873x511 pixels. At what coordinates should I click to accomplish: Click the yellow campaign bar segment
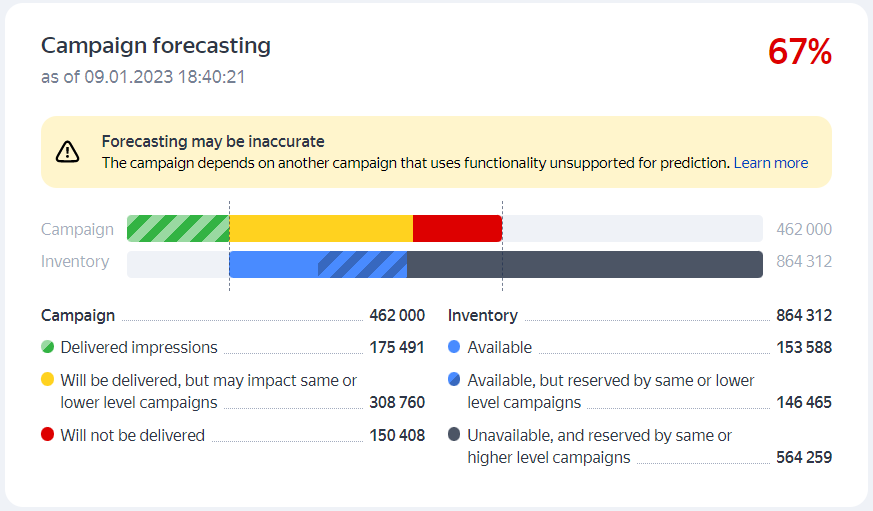pos(321,229)
